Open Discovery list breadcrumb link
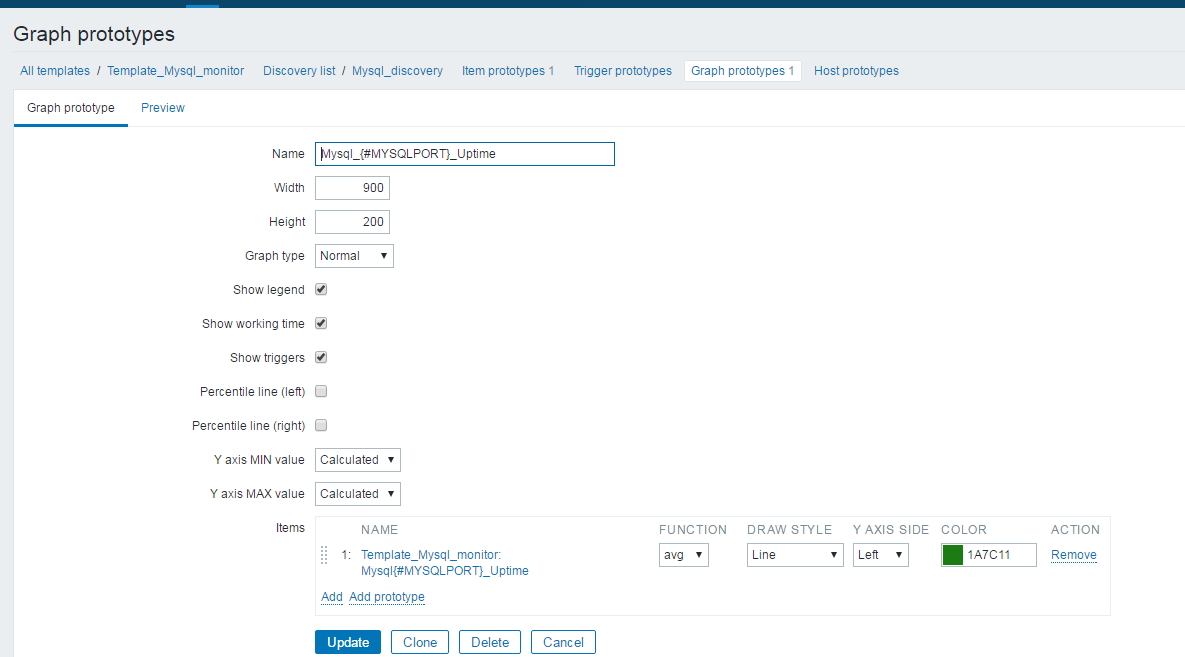1185x657 pixels. (299, 71)
